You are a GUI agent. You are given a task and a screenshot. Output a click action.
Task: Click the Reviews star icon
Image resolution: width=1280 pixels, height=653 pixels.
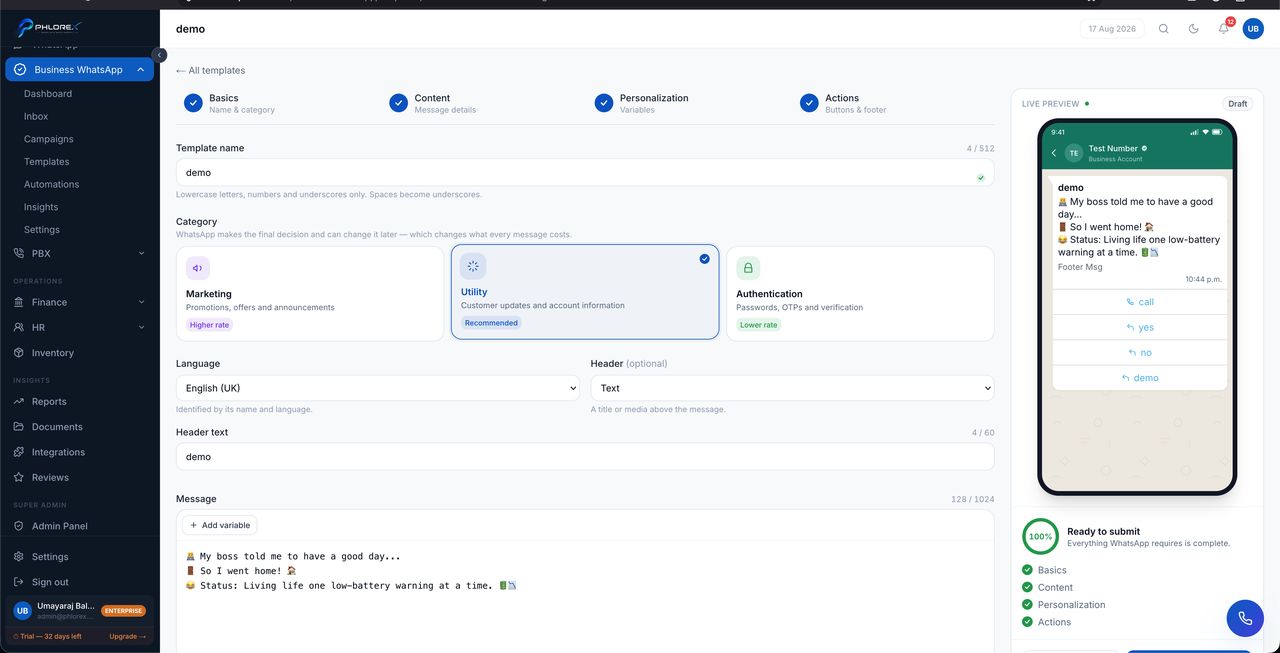click(19, 478)
